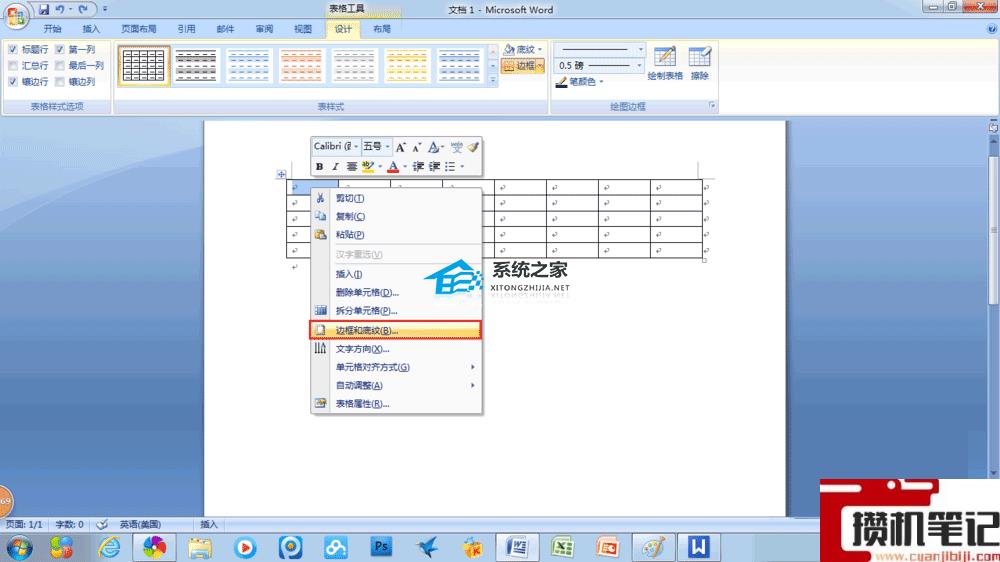Viewport: 1000px width, 562px height.
Task: Click the phonetic guide 变 icon
Action: [457, 147]
